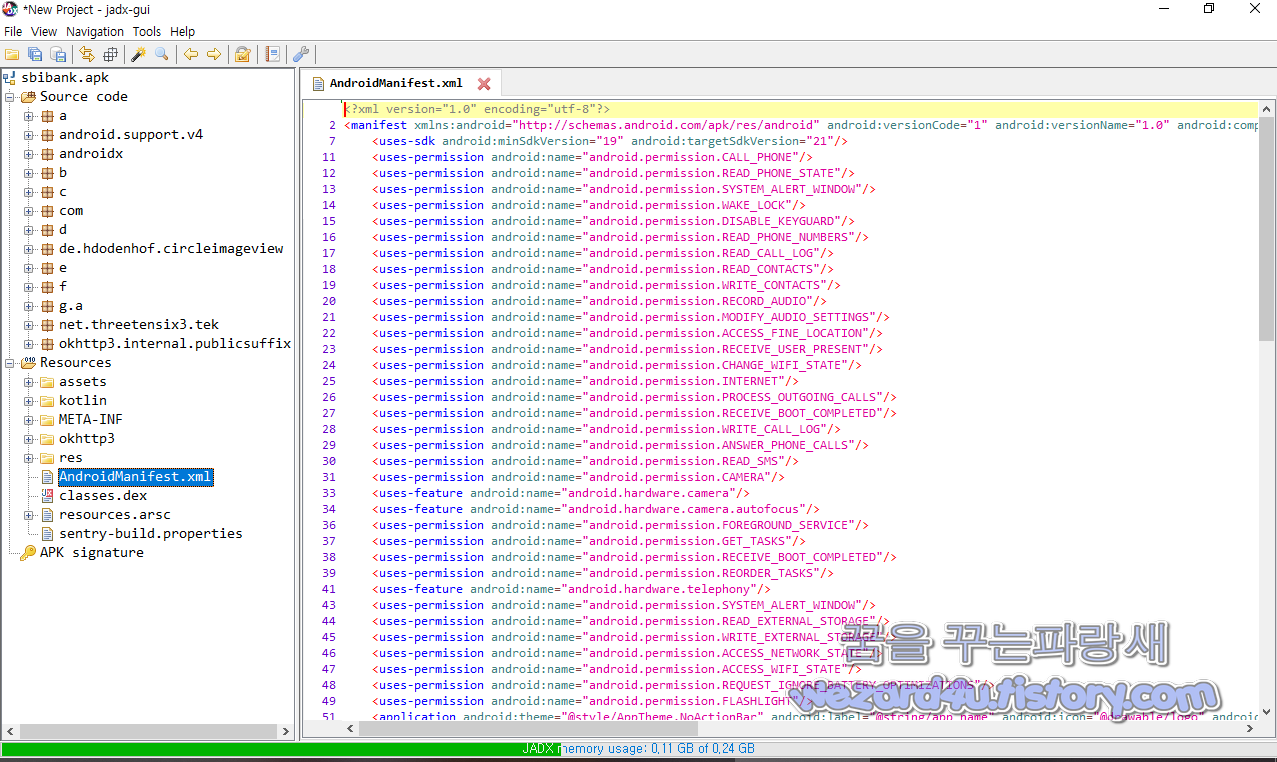The image size is (1277, 762).
Task: Toggle the Deobfuscation padlock icon
Action: (x=242, y=54)
